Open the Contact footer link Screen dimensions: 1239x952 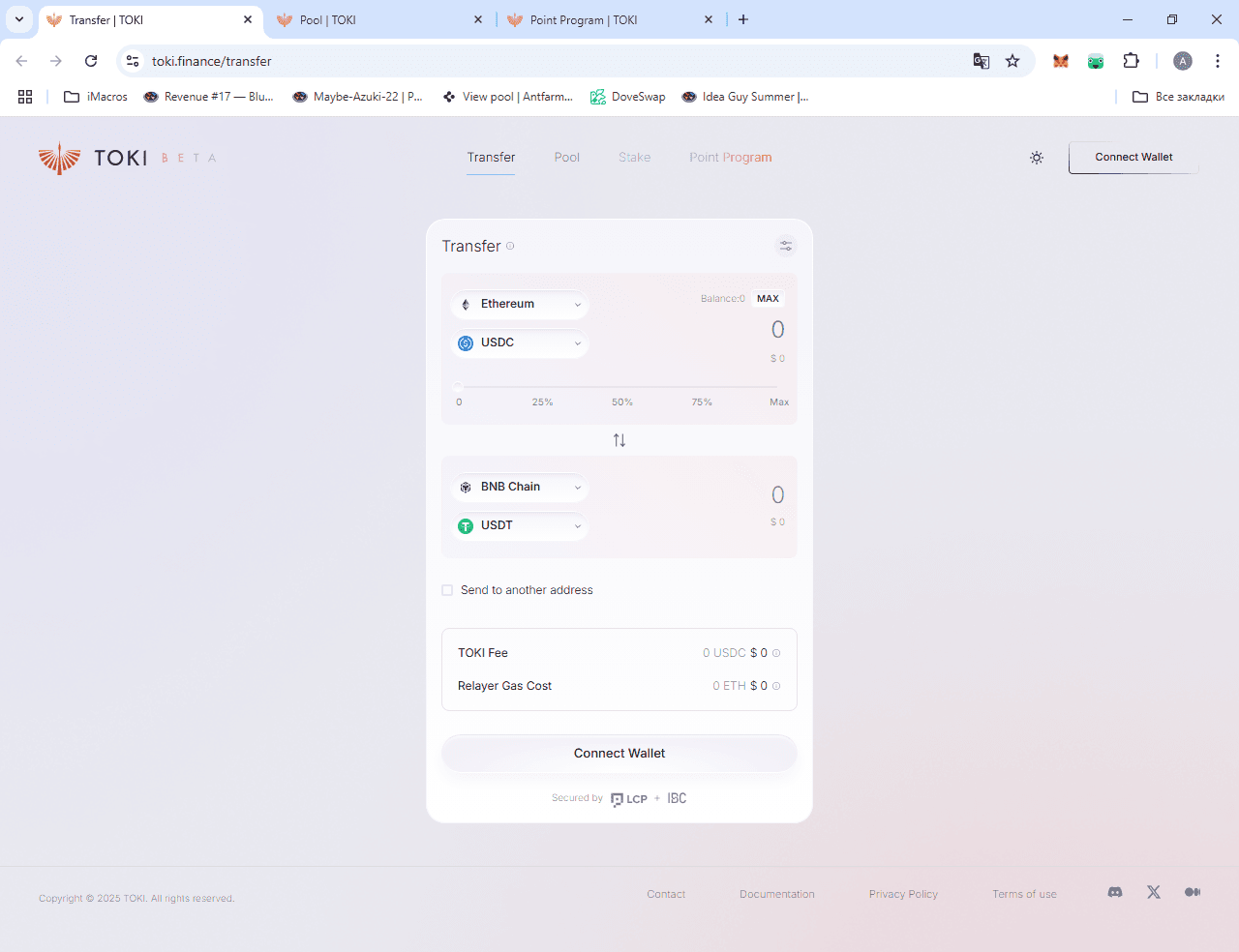(666, 894)
